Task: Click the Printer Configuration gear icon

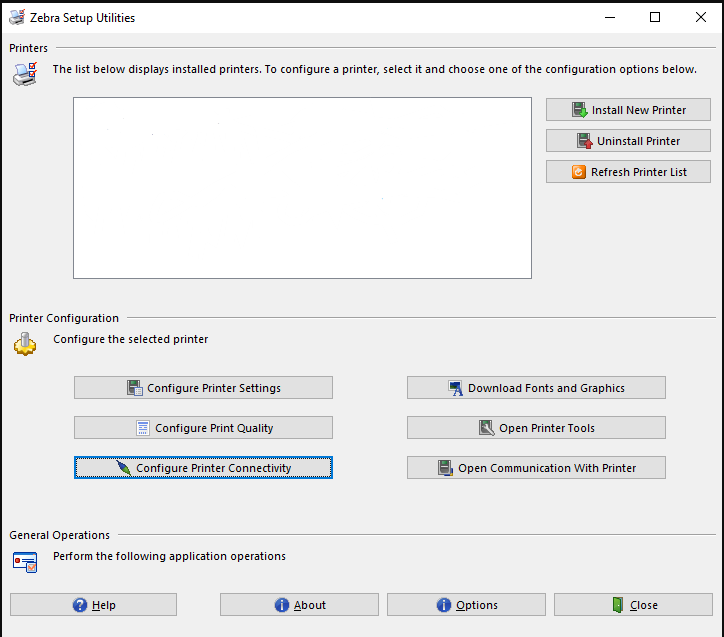Action: tap(24, 345)
